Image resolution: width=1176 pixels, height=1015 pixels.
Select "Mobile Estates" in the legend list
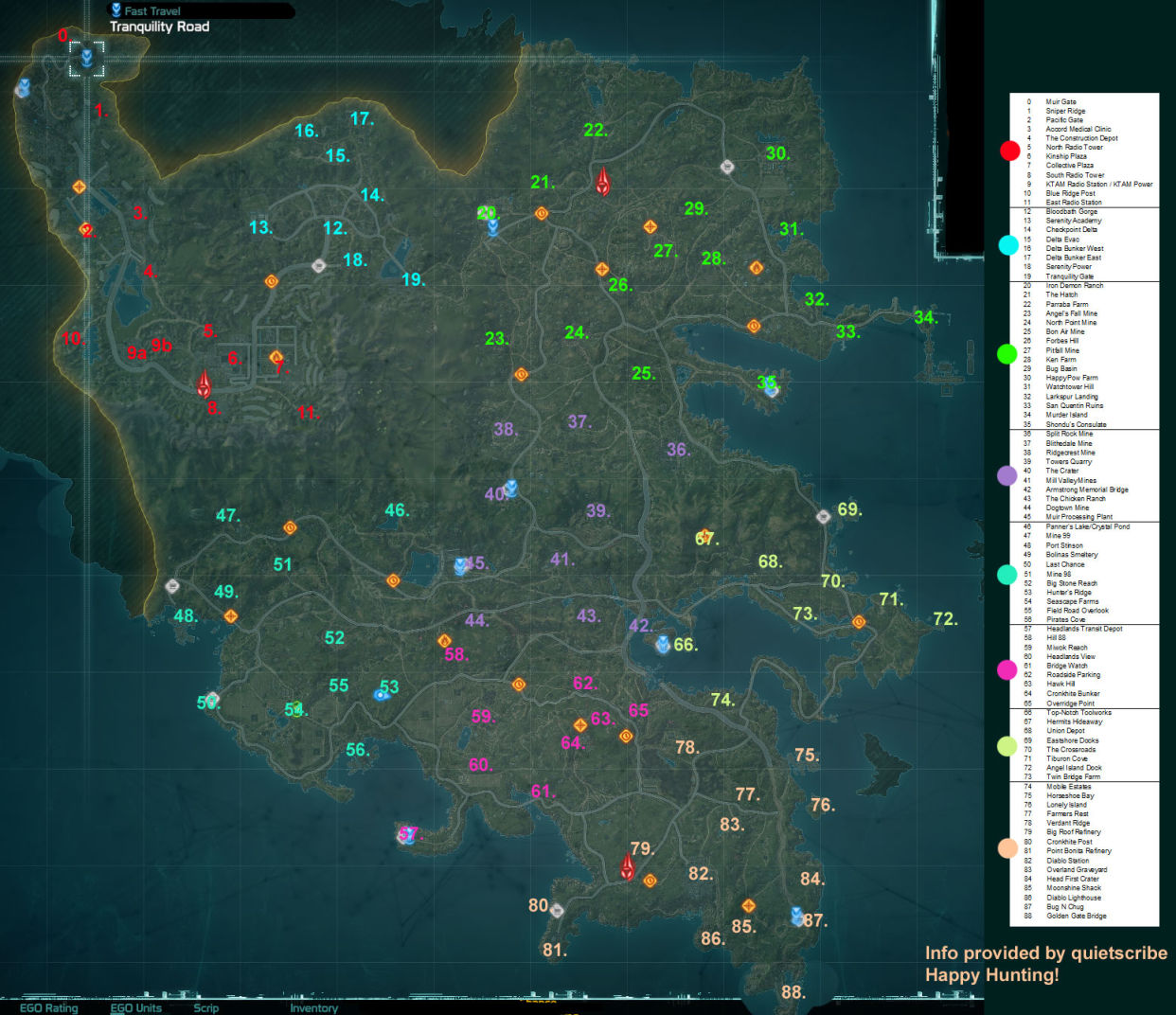coord(1068,787)
